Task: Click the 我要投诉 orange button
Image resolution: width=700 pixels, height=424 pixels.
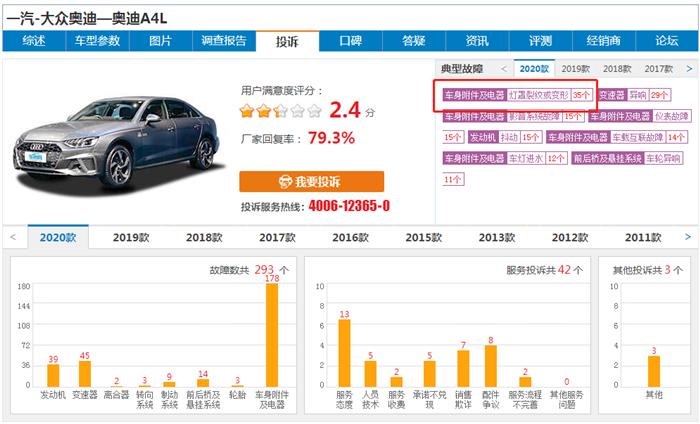Action: pos(312,182)
